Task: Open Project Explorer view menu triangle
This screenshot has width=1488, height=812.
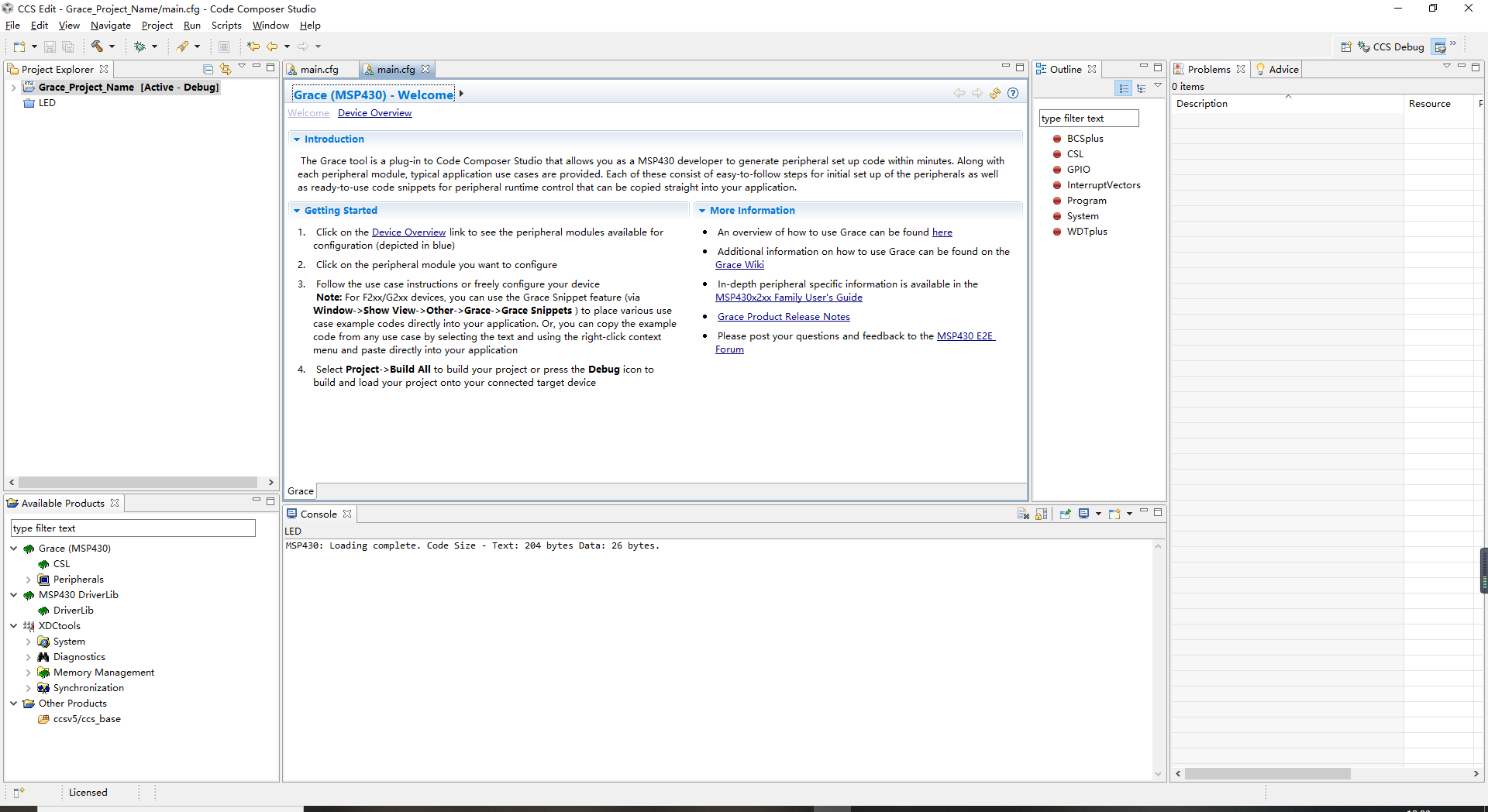Action: tap(242, 67)
